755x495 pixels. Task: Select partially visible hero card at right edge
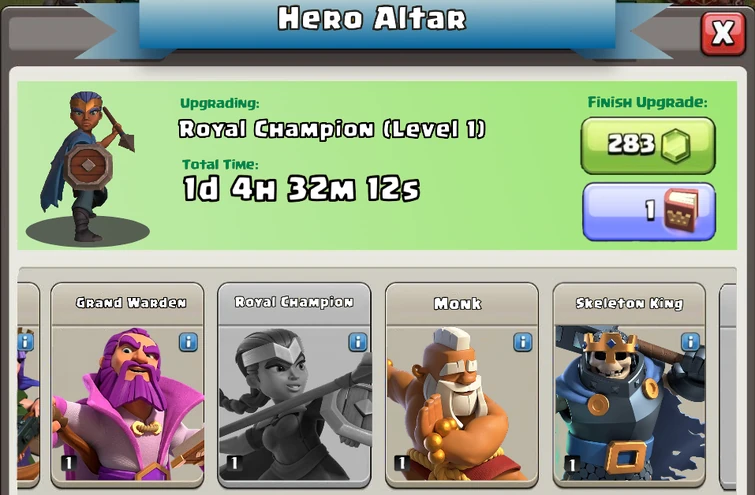pyautogui.click(x=728, y=385)
